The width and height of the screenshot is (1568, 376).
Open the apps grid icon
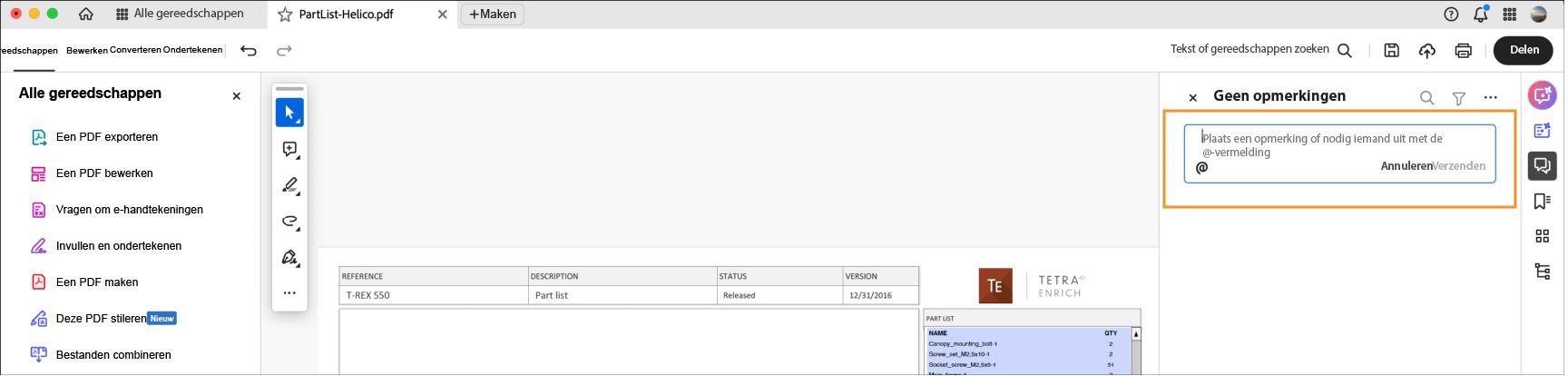point(1510,14)
